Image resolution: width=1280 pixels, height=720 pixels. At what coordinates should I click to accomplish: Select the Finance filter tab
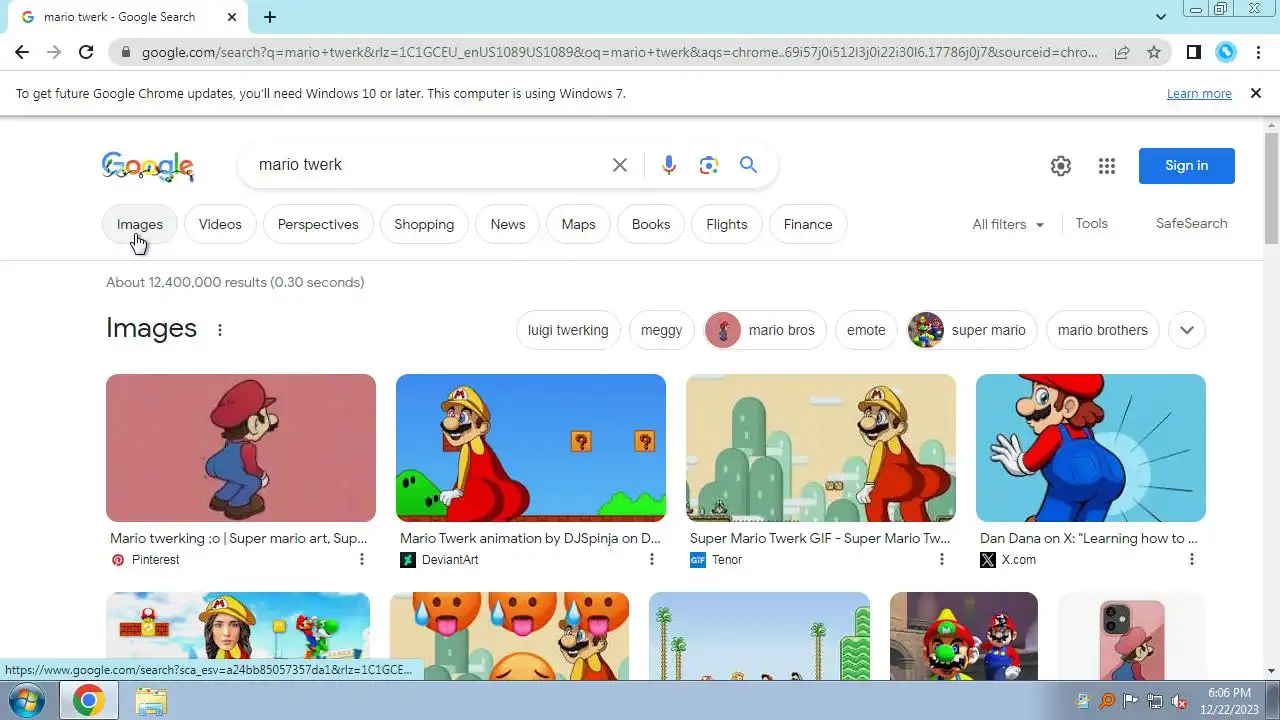coord(808,224)
